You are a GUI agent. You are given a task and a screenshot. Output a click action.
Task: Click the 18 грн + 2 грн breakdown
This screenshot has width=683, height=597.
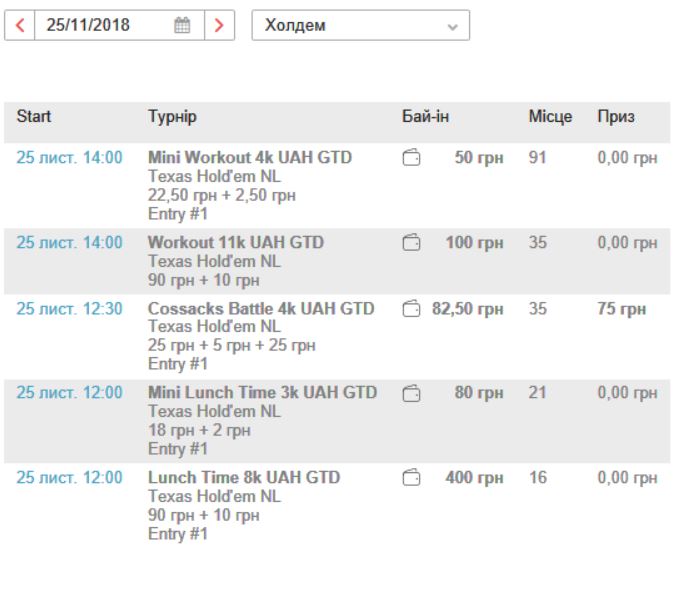click(x=199, y=430)
